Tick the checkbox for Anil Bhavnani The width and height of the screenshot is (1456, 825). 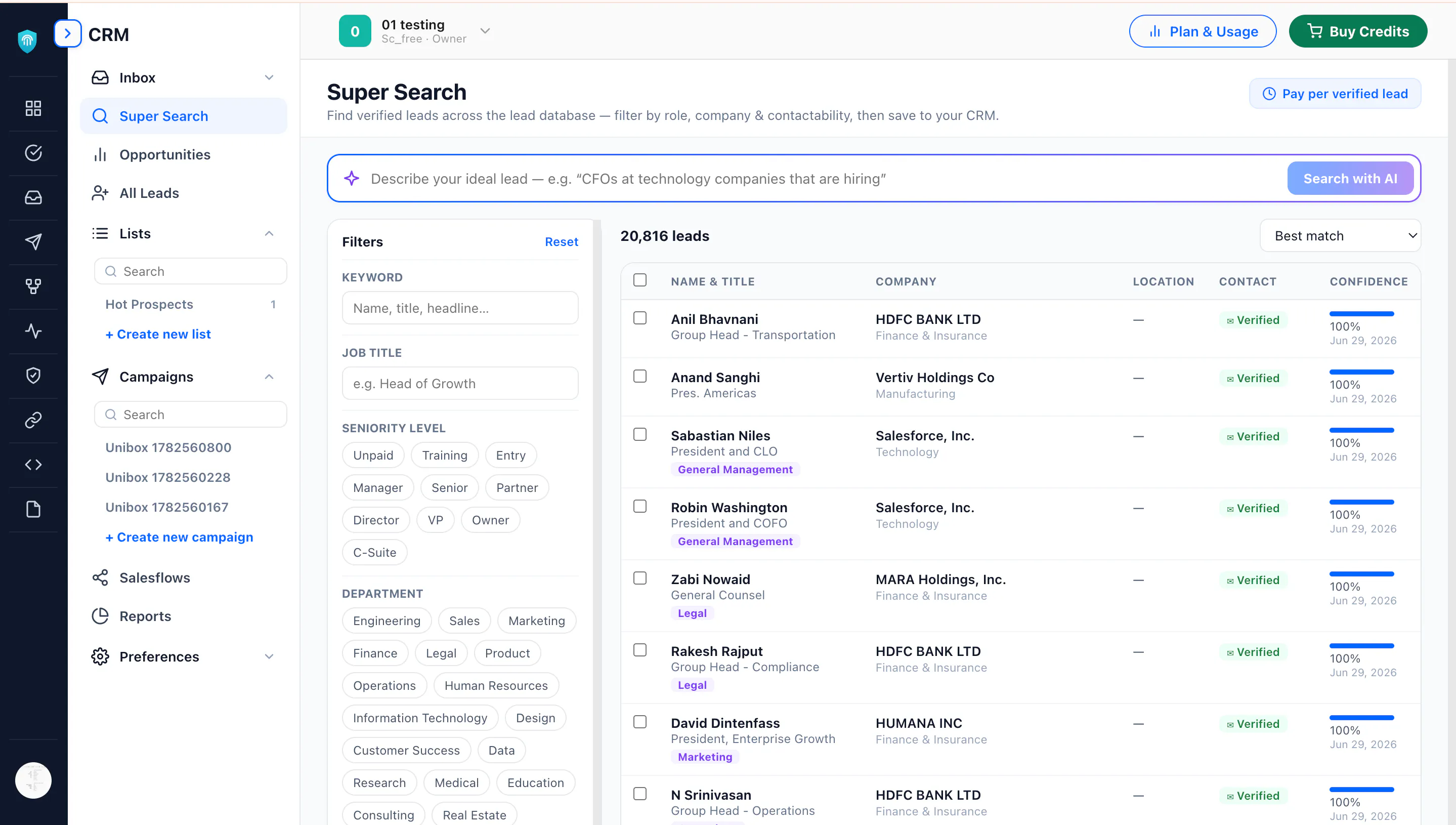(640, 318)
